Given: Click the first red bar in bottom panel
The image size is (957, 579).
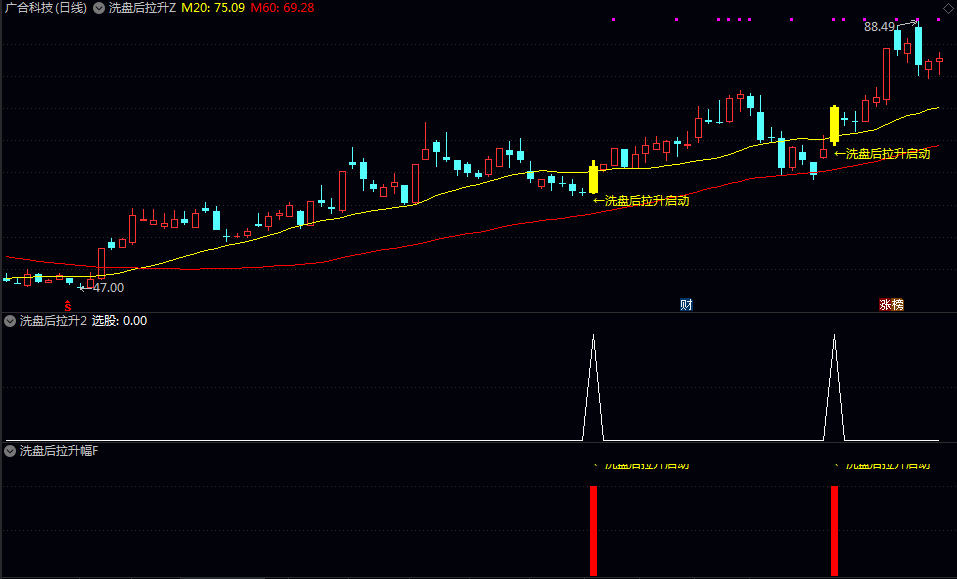Looking at the screenshot, I should [x=593, y=531].
